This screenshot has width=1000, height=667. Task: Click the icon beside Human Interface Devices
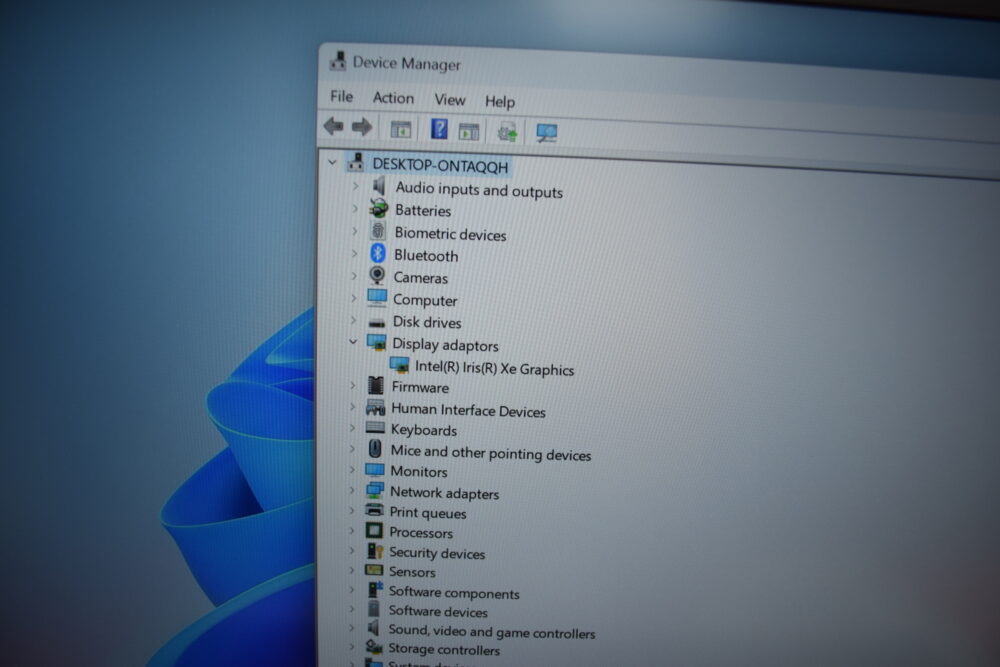pyautogui.click(x=375, y=407)
